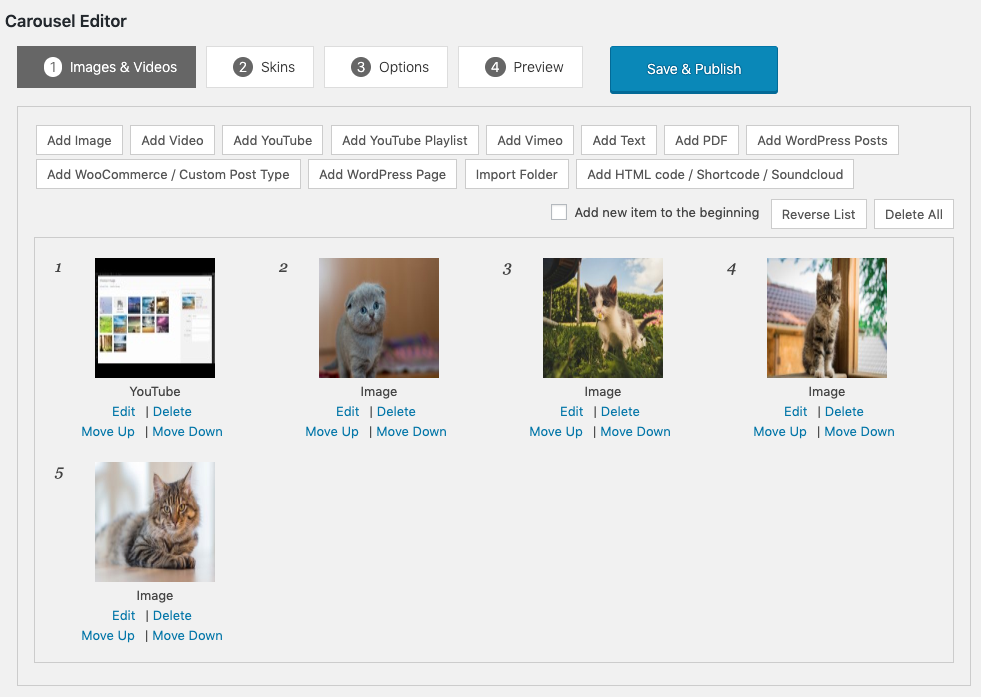981x697 pixels.
Task: Open the Import Folder option
Action: (517, 174)
